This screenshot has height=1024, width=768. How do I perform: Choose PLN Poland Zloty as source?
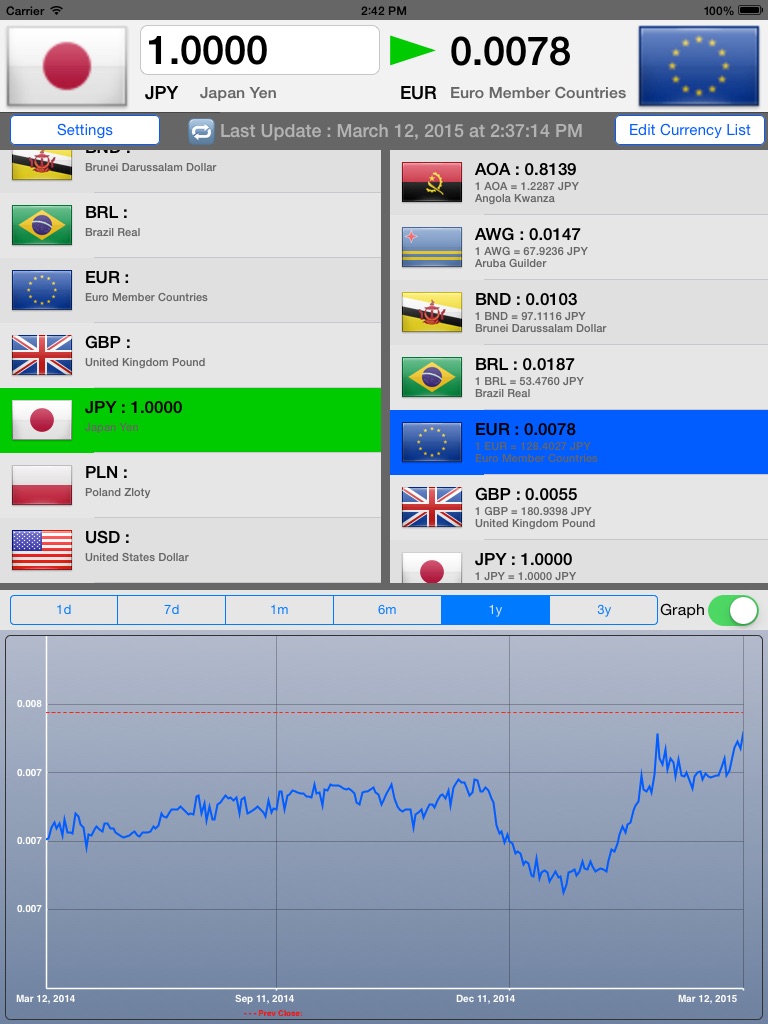tap(191, 485)
